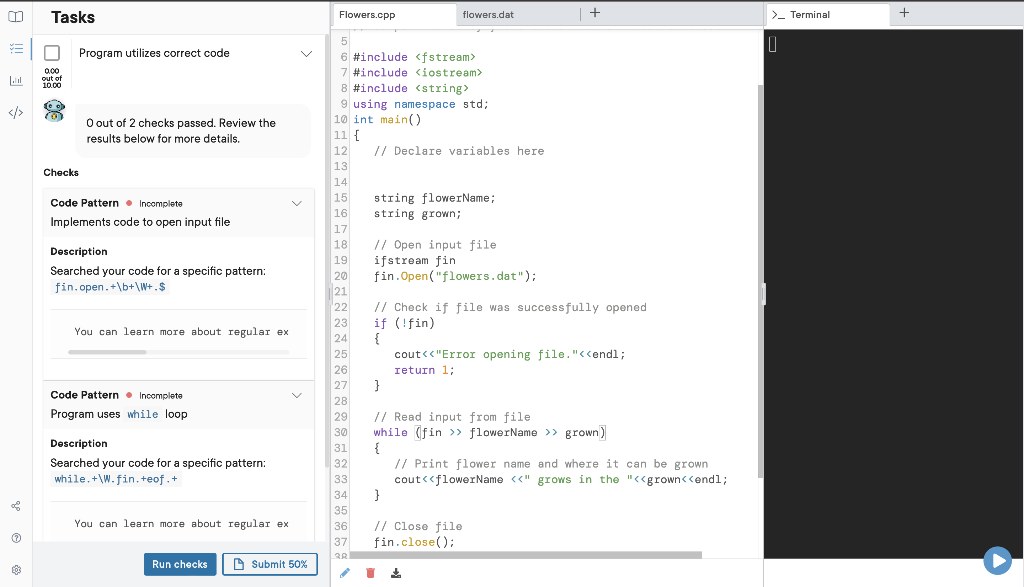This screenshot has width=1024, height=587.
Task: Click the blue play button to run program
Action: [998, 560]
